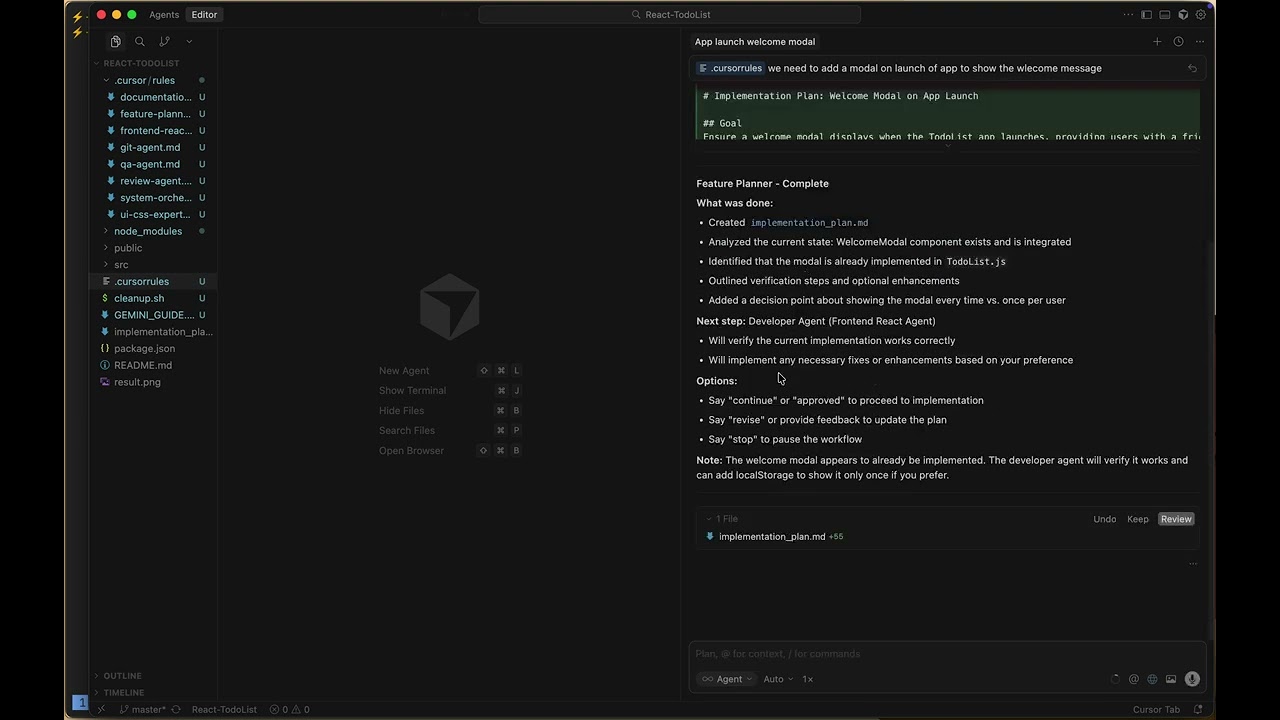Image resolution: width=1280 pixels, height=720 pixels.
Task: Start a new chat with plus icon
Action: pyautogui.click(x=1157, y=42)
